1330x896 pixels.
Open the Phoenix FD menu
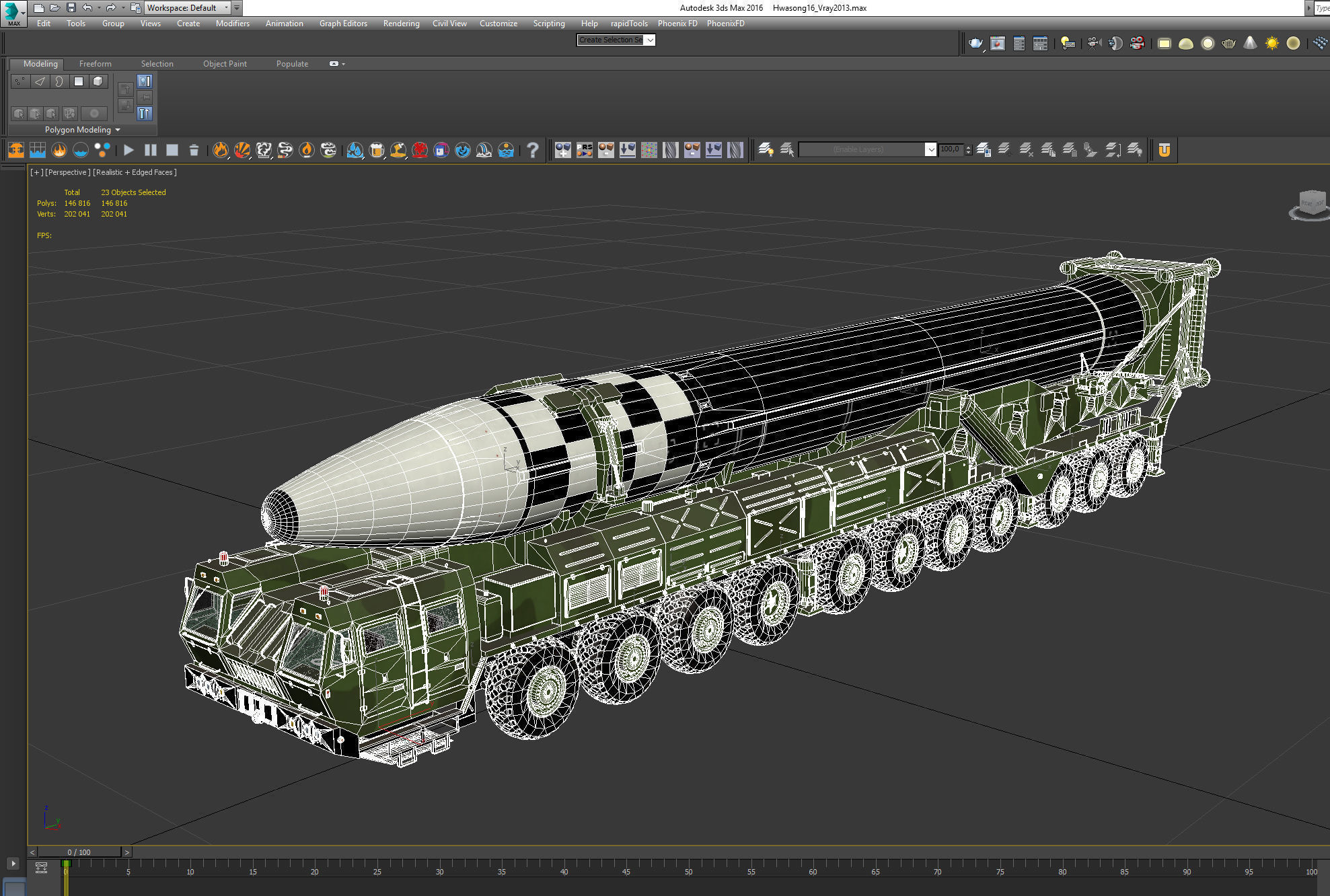[677, 24]
